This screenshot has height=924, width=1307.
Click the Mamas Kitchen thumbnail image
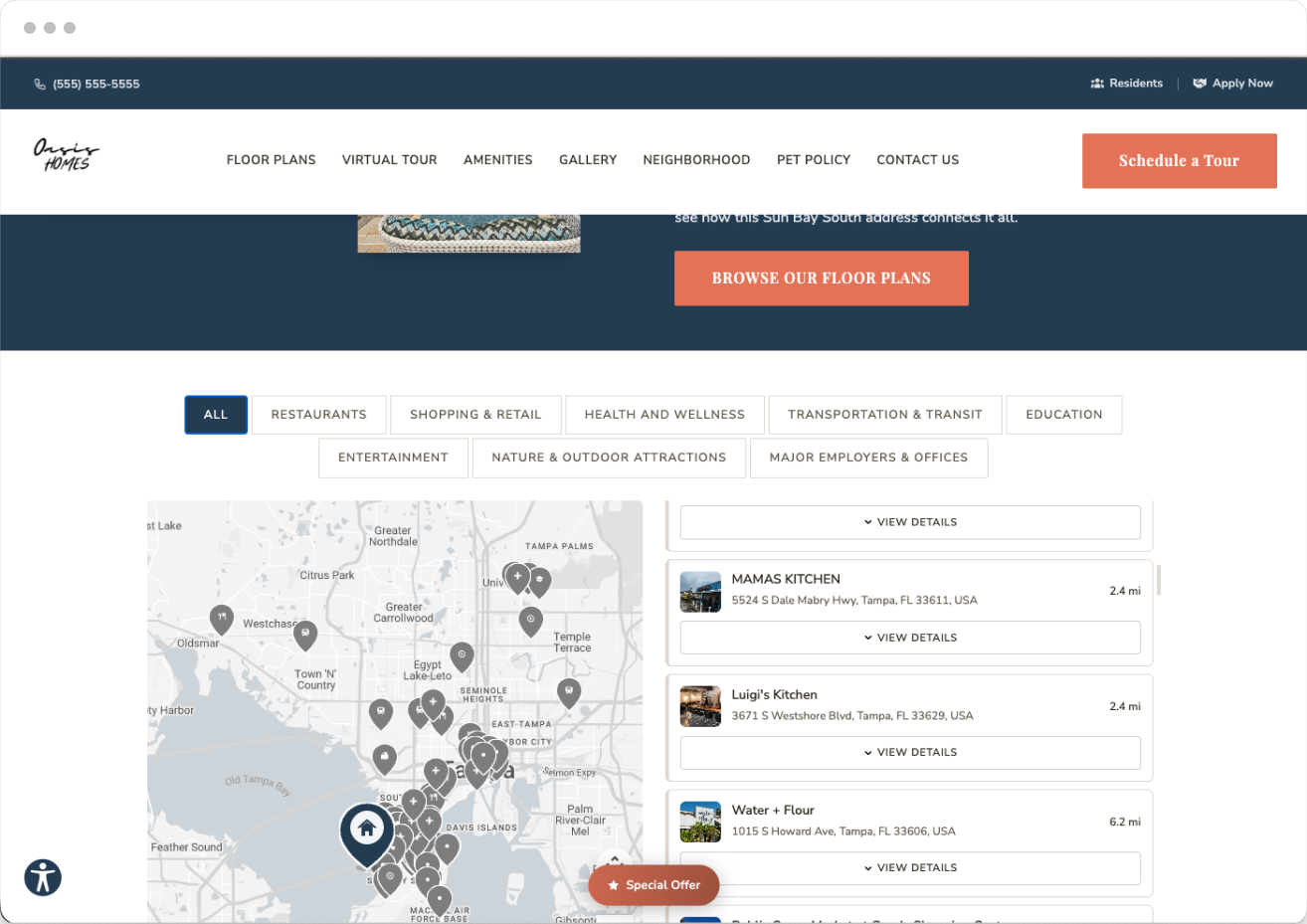pyautogui.click(x=700, y=592)
